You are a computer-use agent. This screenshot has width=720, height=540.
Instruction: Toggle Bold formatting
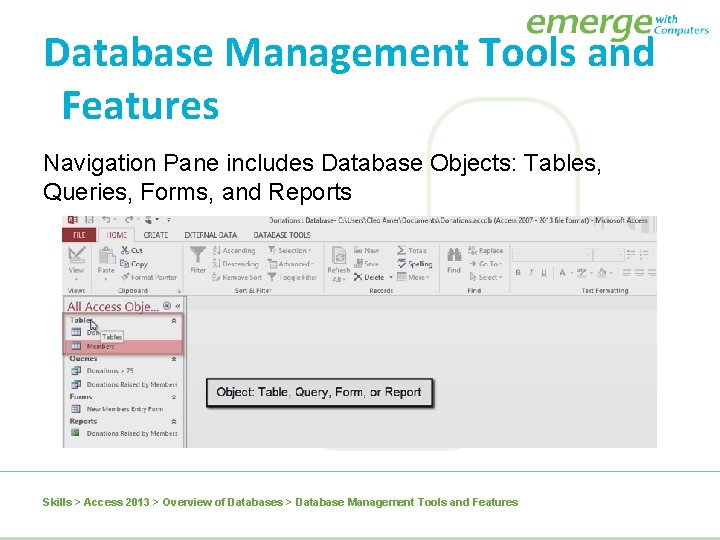pyautogui.click(x=518, y=272)
